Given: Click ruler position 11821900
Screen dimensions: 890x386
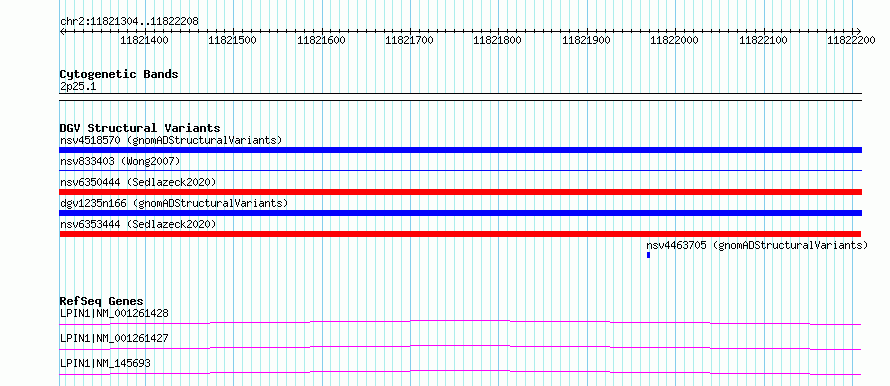Looking at the screenshot, I should coord(586,40).
